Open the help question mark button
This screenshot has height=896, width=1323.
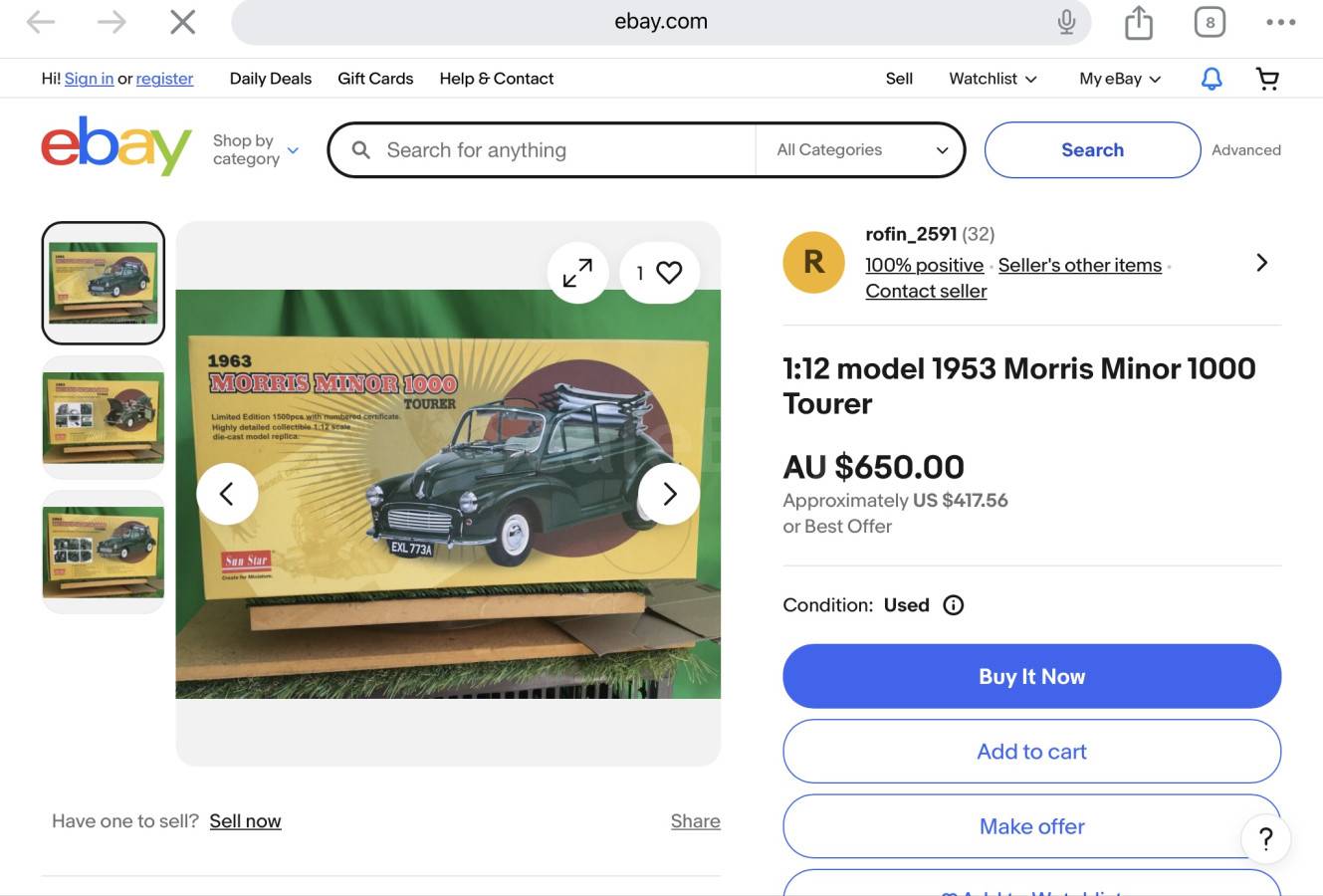tap(1265, 839)
